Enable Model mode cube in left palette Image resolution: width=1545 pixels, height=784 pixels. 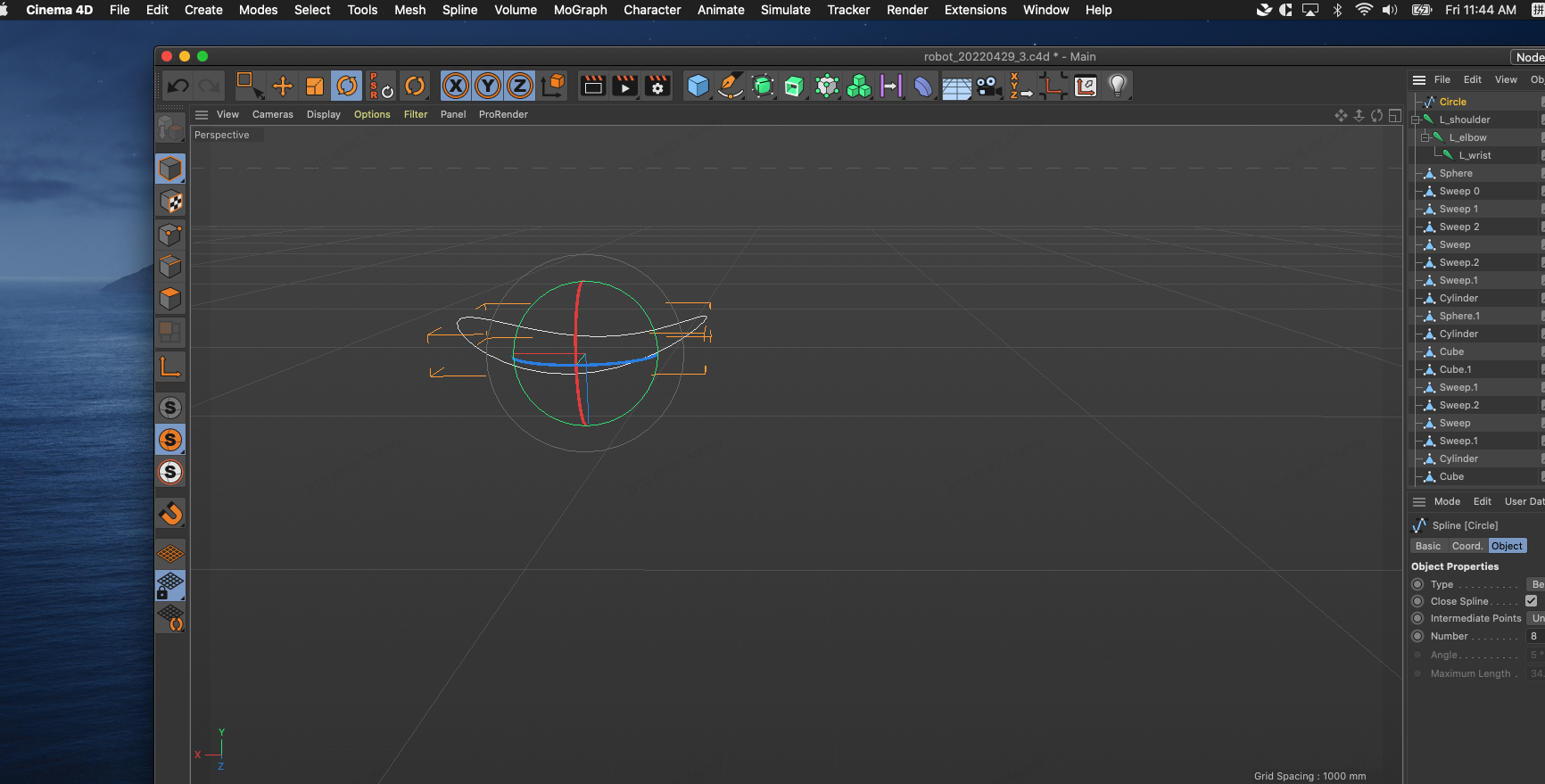coord(170,169)
